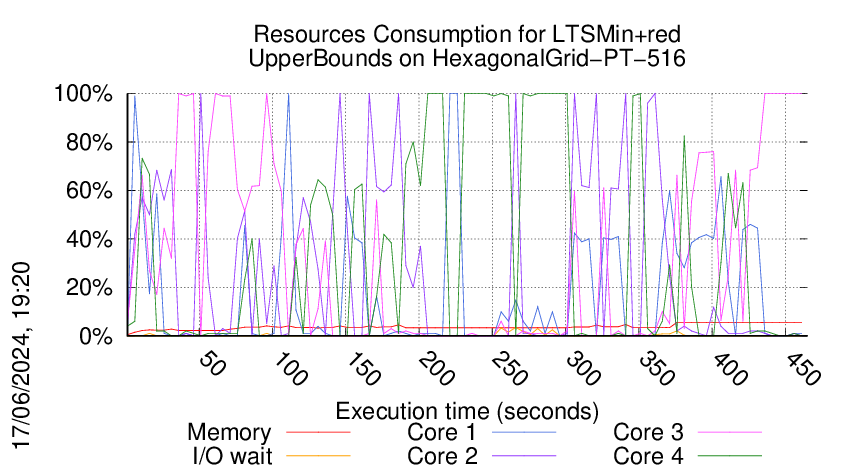Click the x-axis tick label 200
Image resolution: width=850 pixels, height=475 pixels.
point(437,369)
